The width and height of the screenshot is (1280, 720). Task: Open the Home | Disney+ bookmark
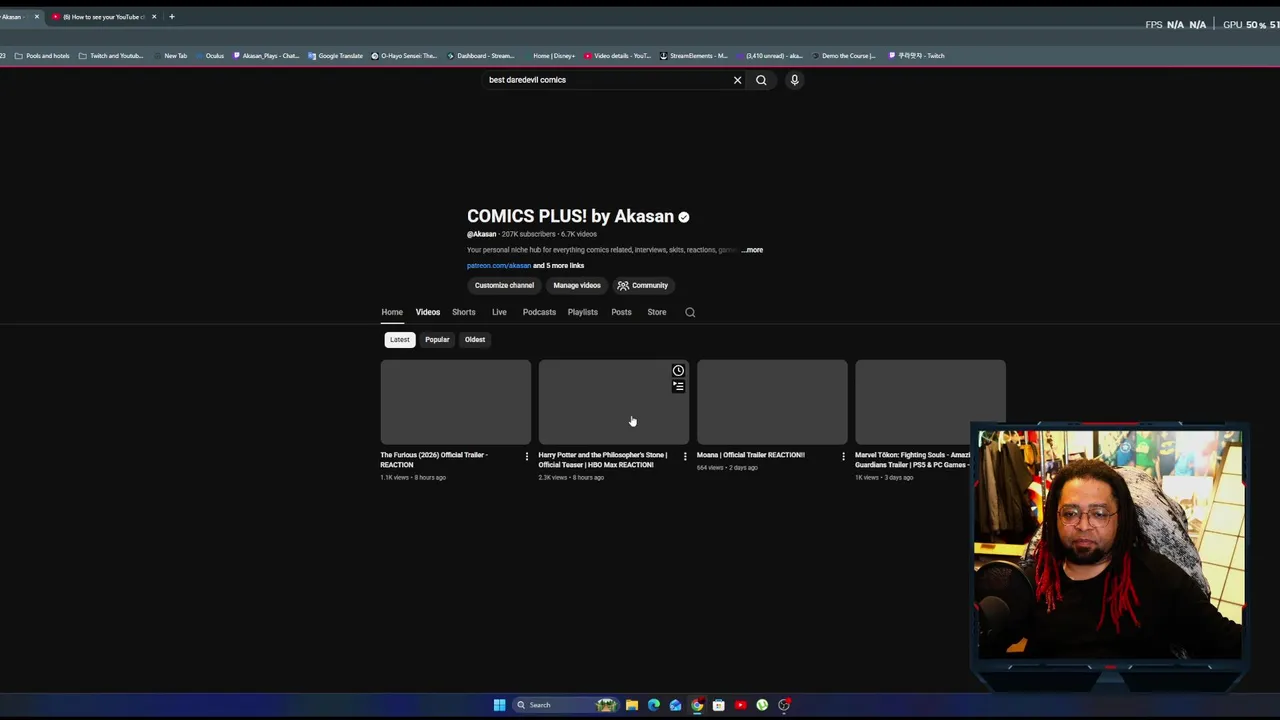[x=548, y=56]
